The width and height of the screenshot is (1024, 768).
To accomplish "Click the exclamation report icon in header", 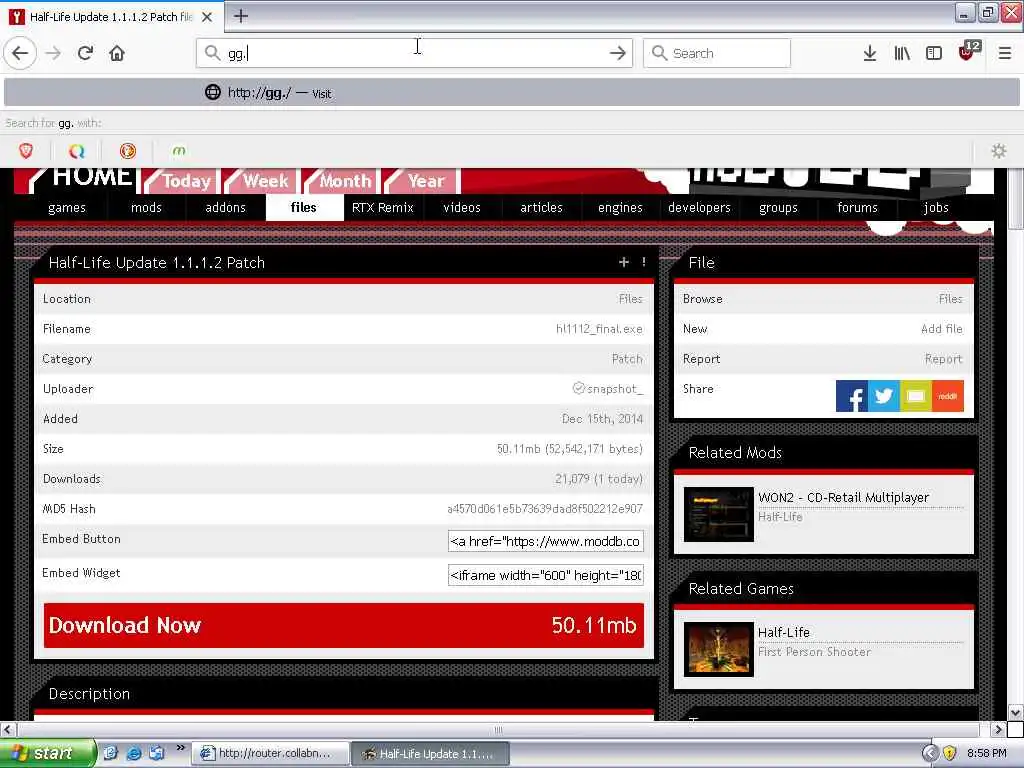I will point(644,262).
